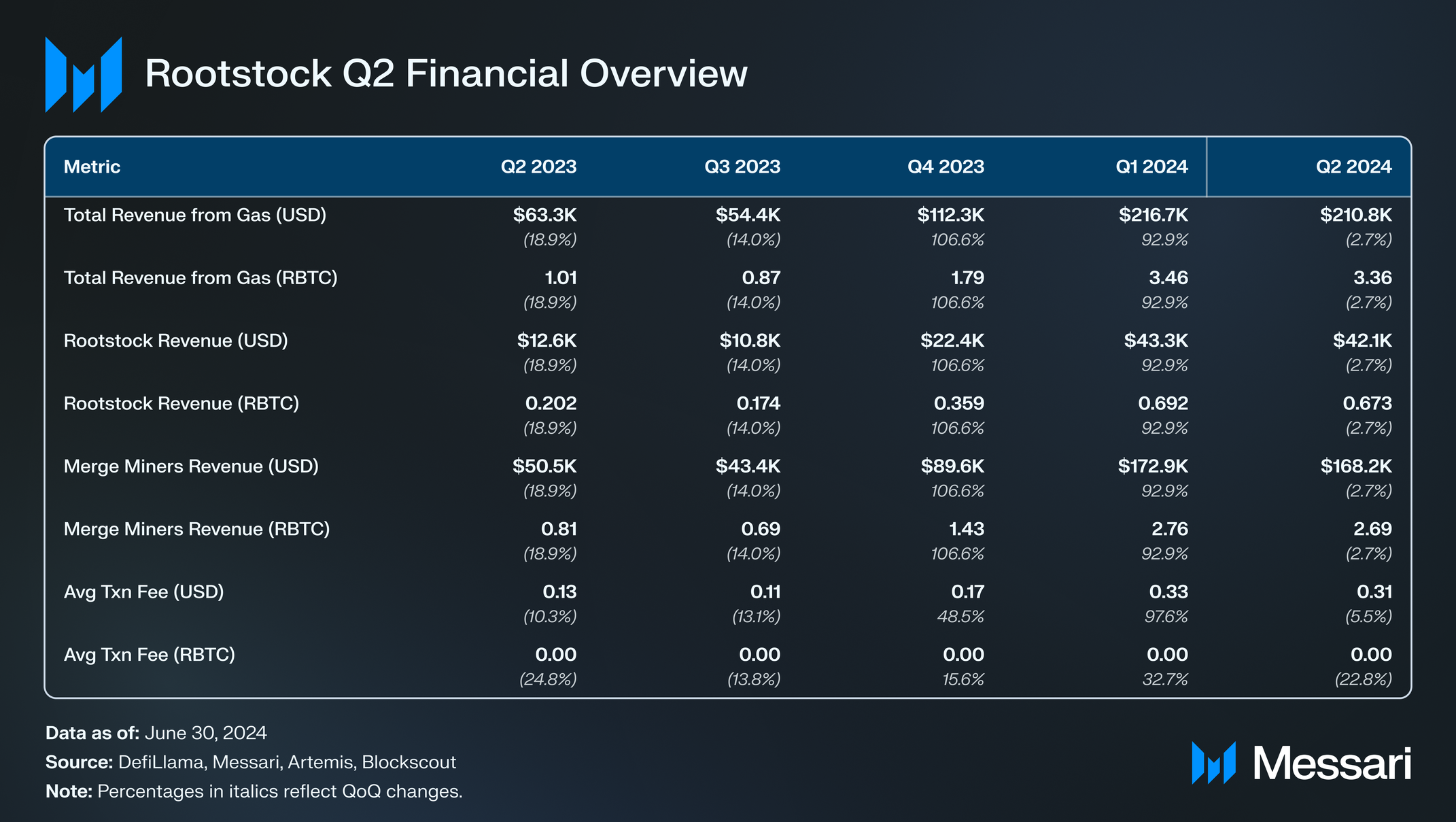Select the 'Q2 2024' column header
Viewport: 1456px width, 822px height.
pos(1353,167)
